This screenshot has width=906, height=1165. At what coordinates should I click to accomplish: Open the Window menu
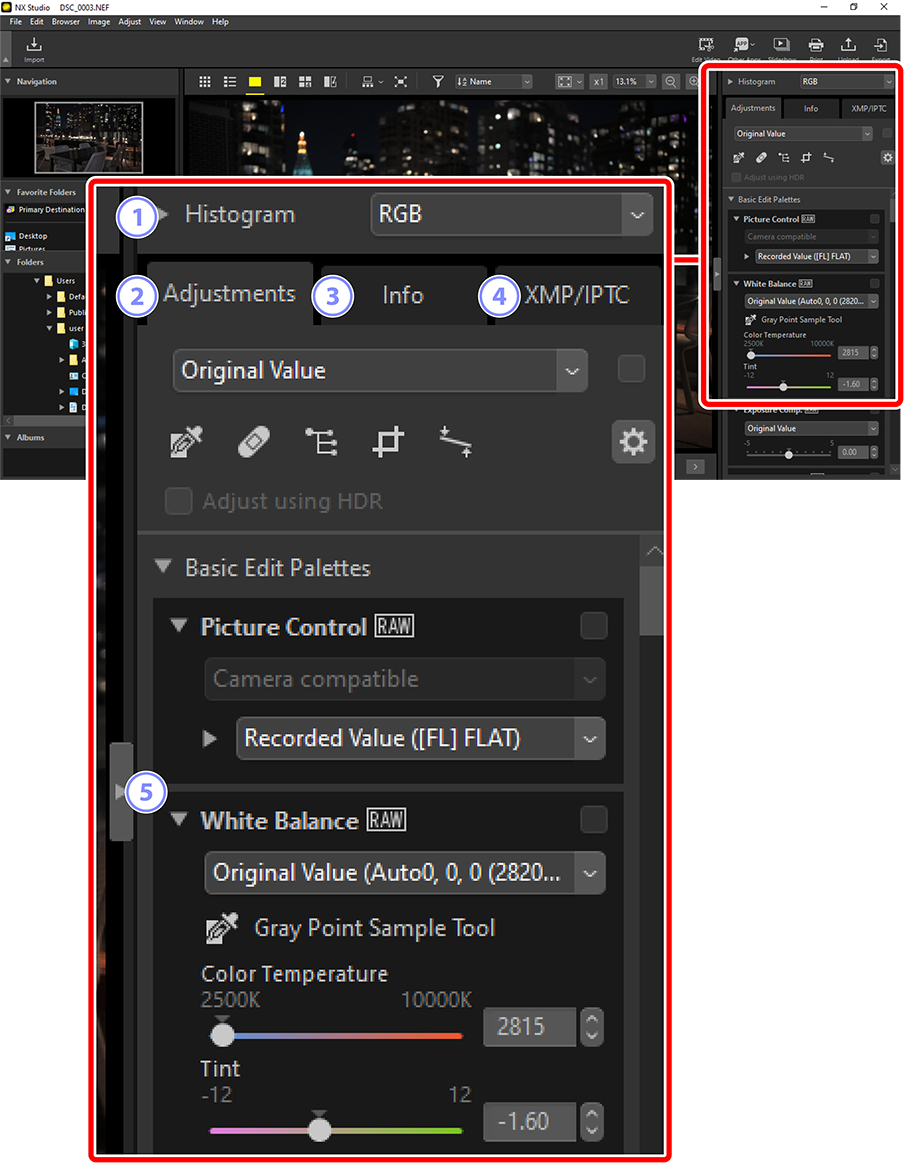tap(189, 22)
